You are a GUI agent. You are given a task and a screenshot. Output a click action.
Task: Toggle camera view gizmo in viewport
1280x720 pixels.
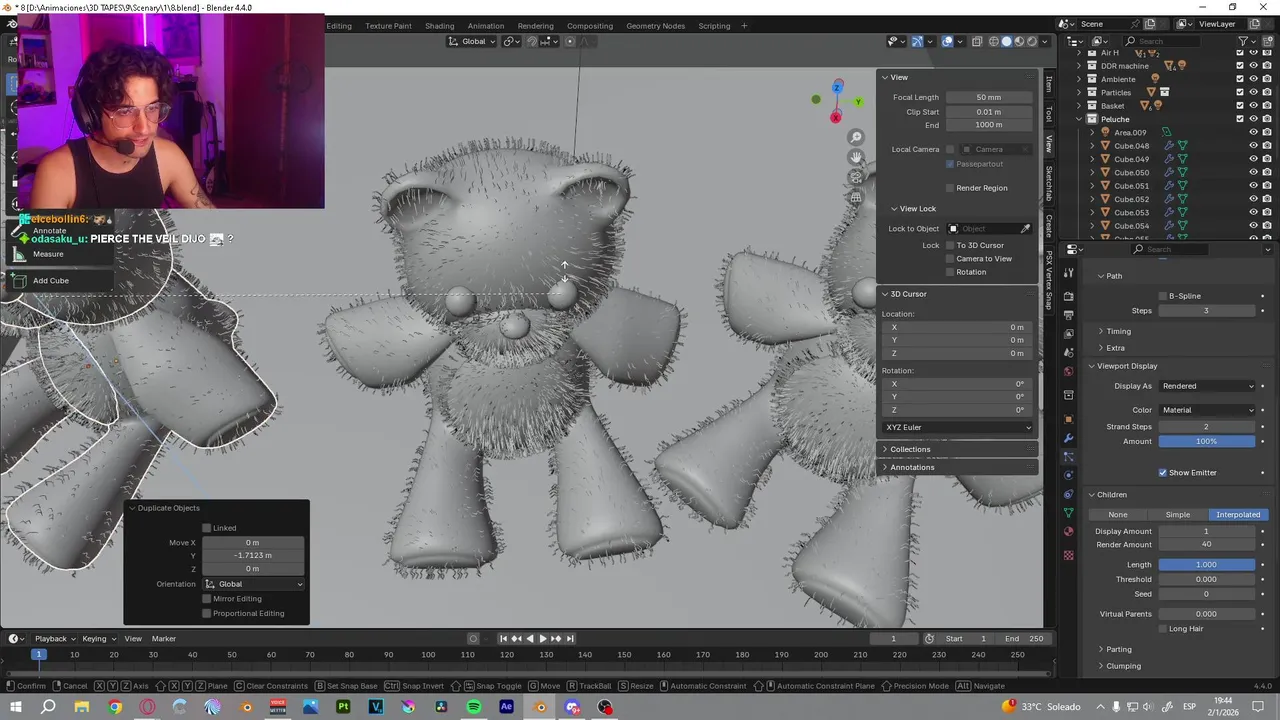(x=856, y=177)
